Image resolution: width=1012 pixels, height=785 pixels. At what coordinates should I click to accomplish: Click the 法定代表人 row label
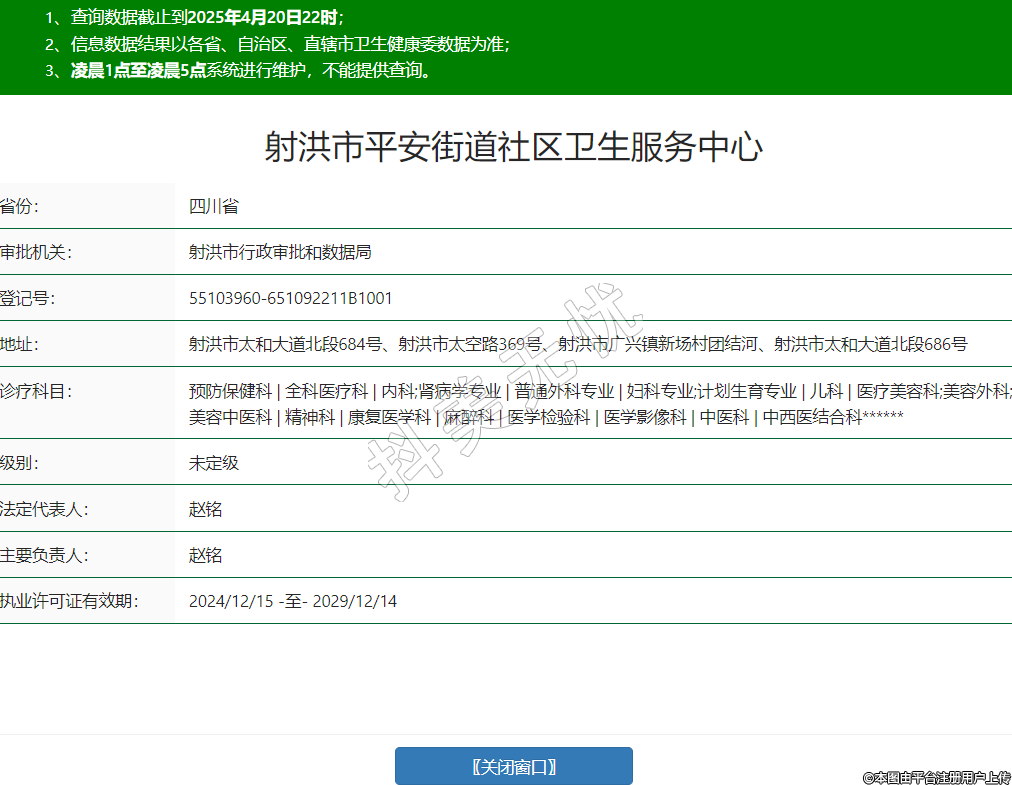(x=44, y=509)
